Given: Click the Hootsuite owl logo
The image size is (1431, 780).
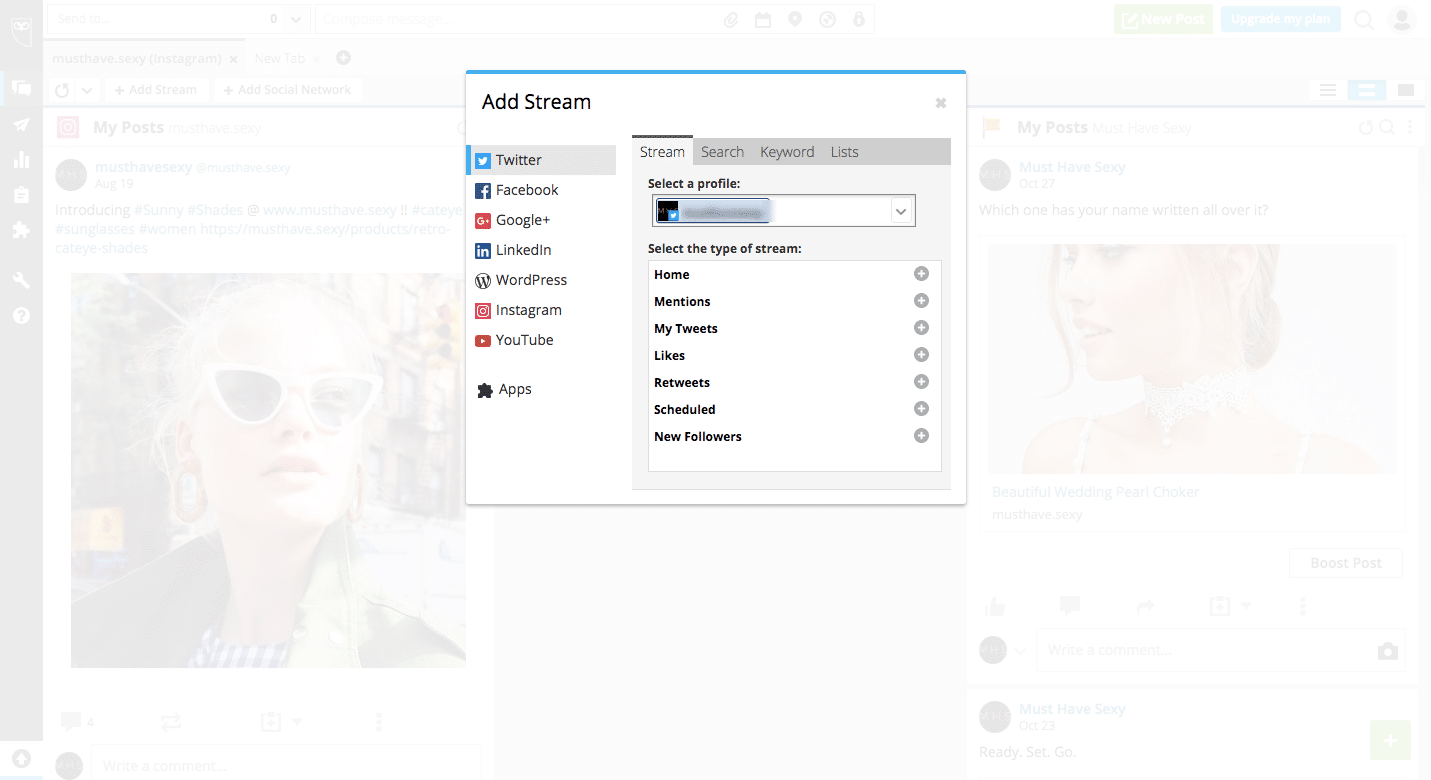Looking at the screenshot, I should pyautogui.click(x=21, y=30).
